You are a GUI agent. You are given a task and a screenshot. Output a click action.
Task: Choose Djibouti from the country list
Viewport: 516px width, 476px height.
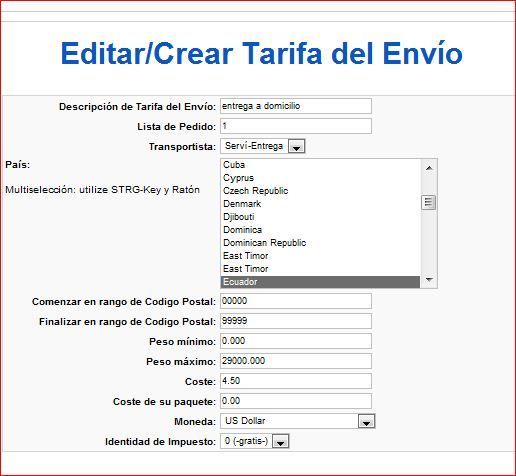click(x=320, y=217)
